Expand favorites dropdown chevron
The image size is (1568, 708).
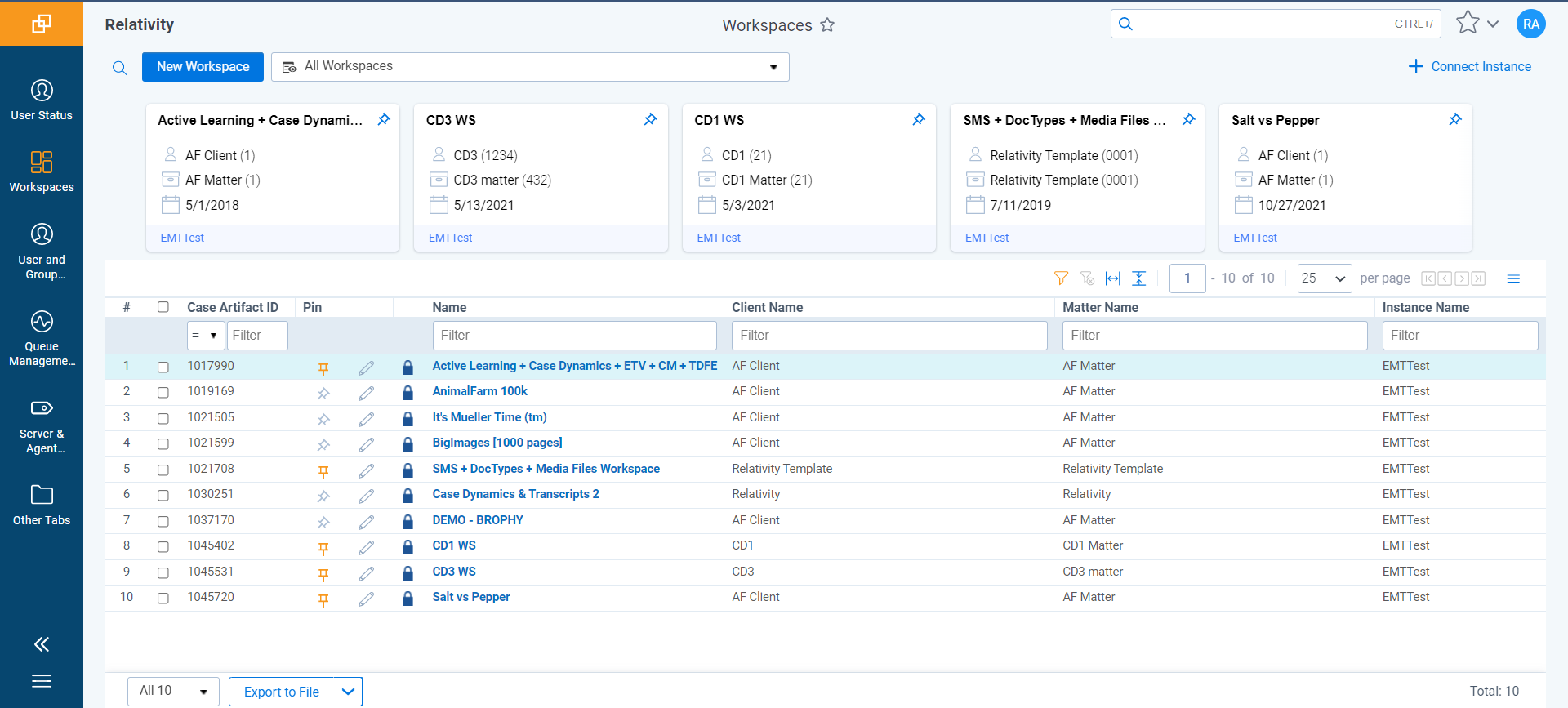tap(1493, 24)
